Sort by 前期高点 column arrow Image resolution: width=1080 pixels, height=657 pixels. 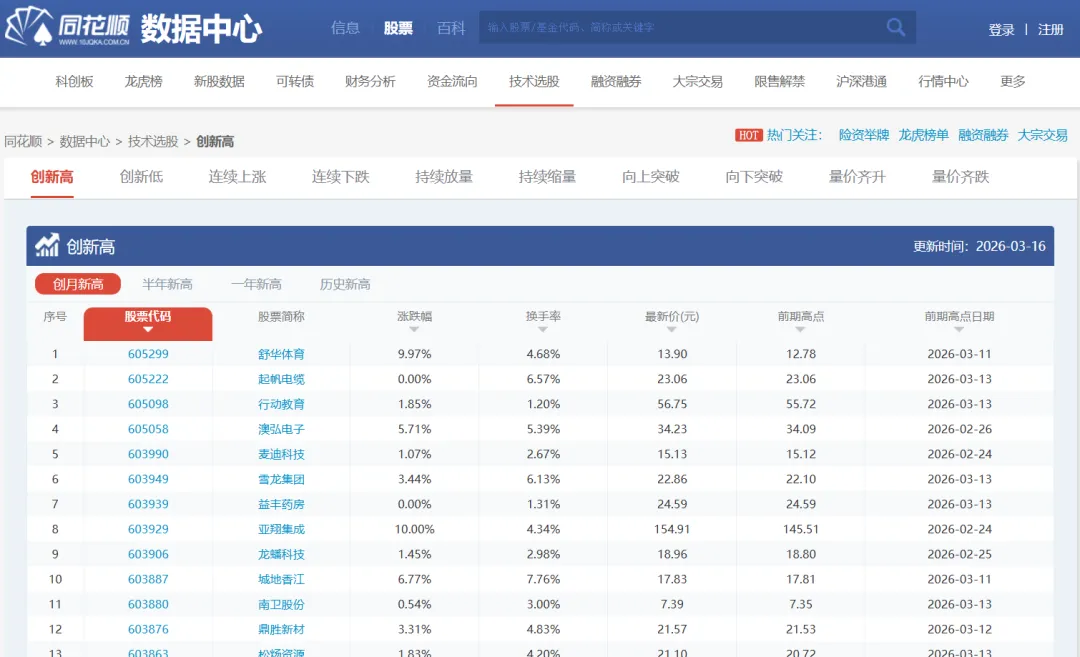[800, 330]
